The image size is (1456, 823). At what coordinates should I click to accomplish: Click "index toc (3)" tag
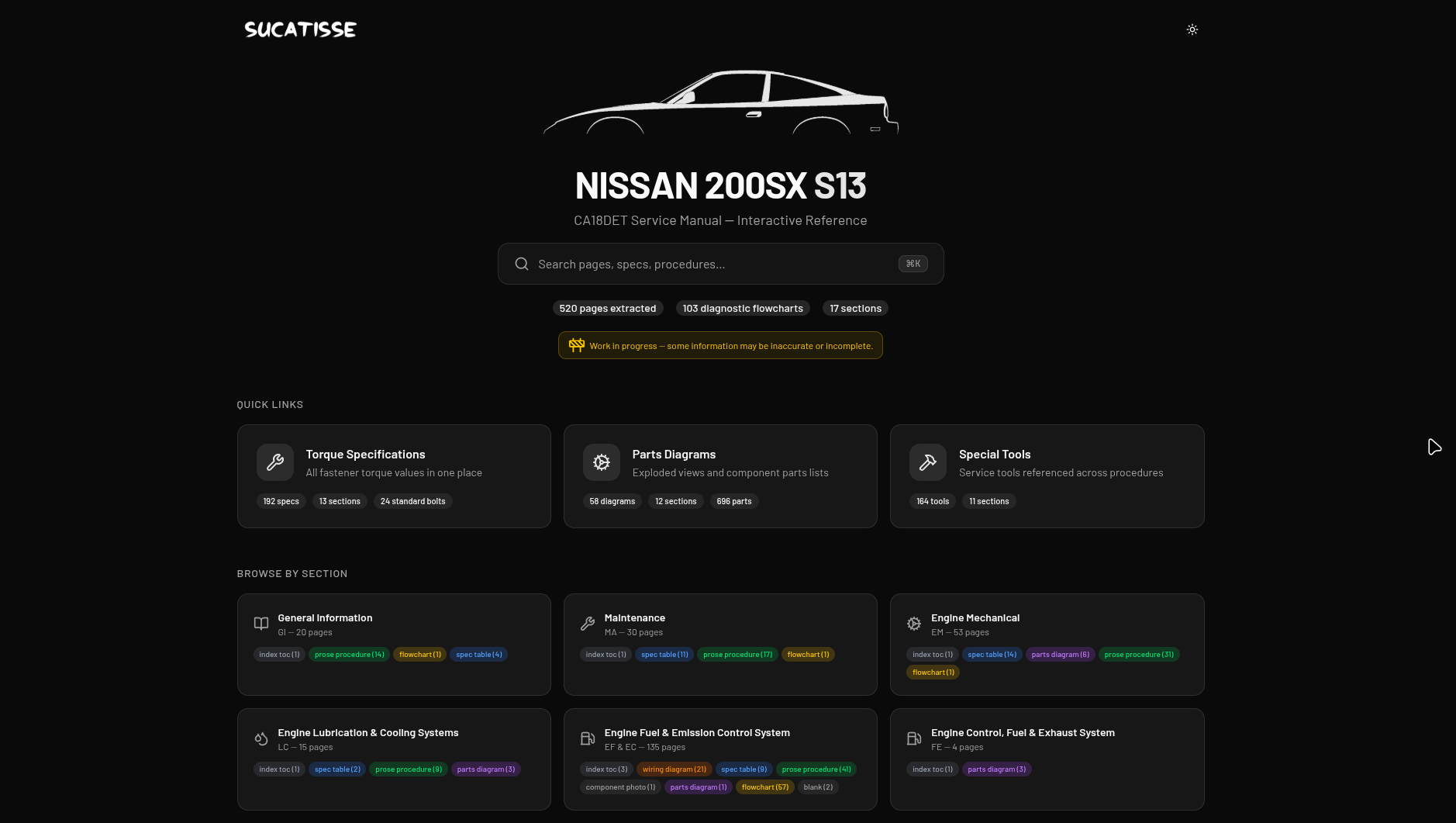(x=607, y=769)
